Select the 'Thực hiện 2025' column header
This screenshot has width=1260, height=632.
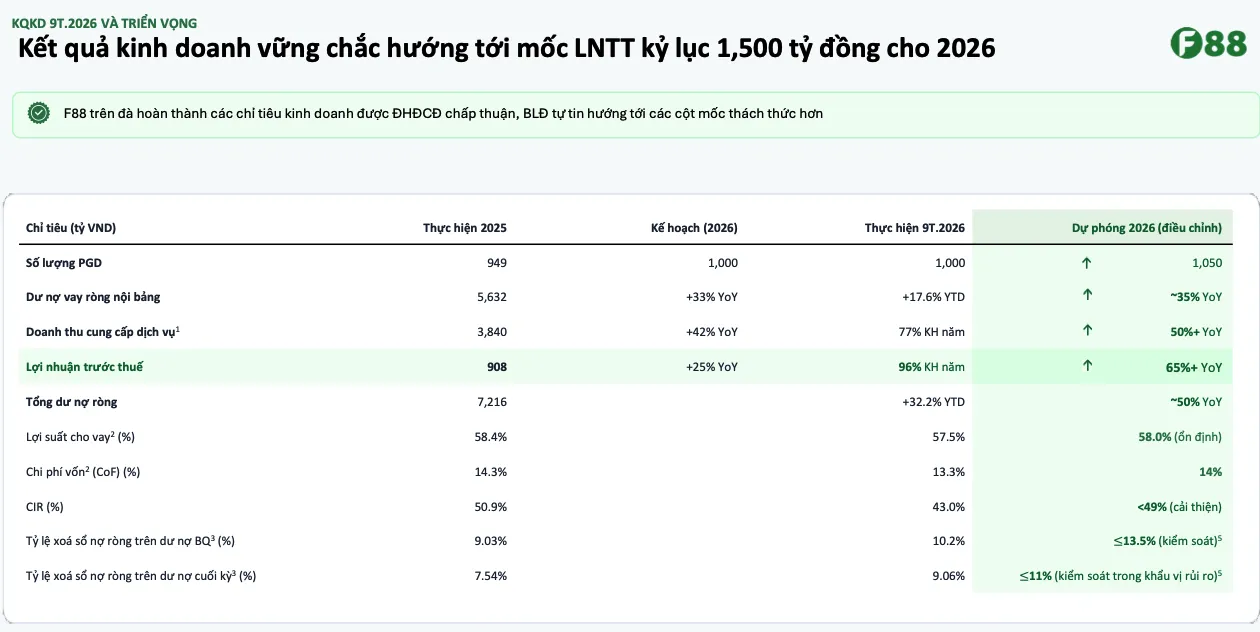tap(465, 228)
